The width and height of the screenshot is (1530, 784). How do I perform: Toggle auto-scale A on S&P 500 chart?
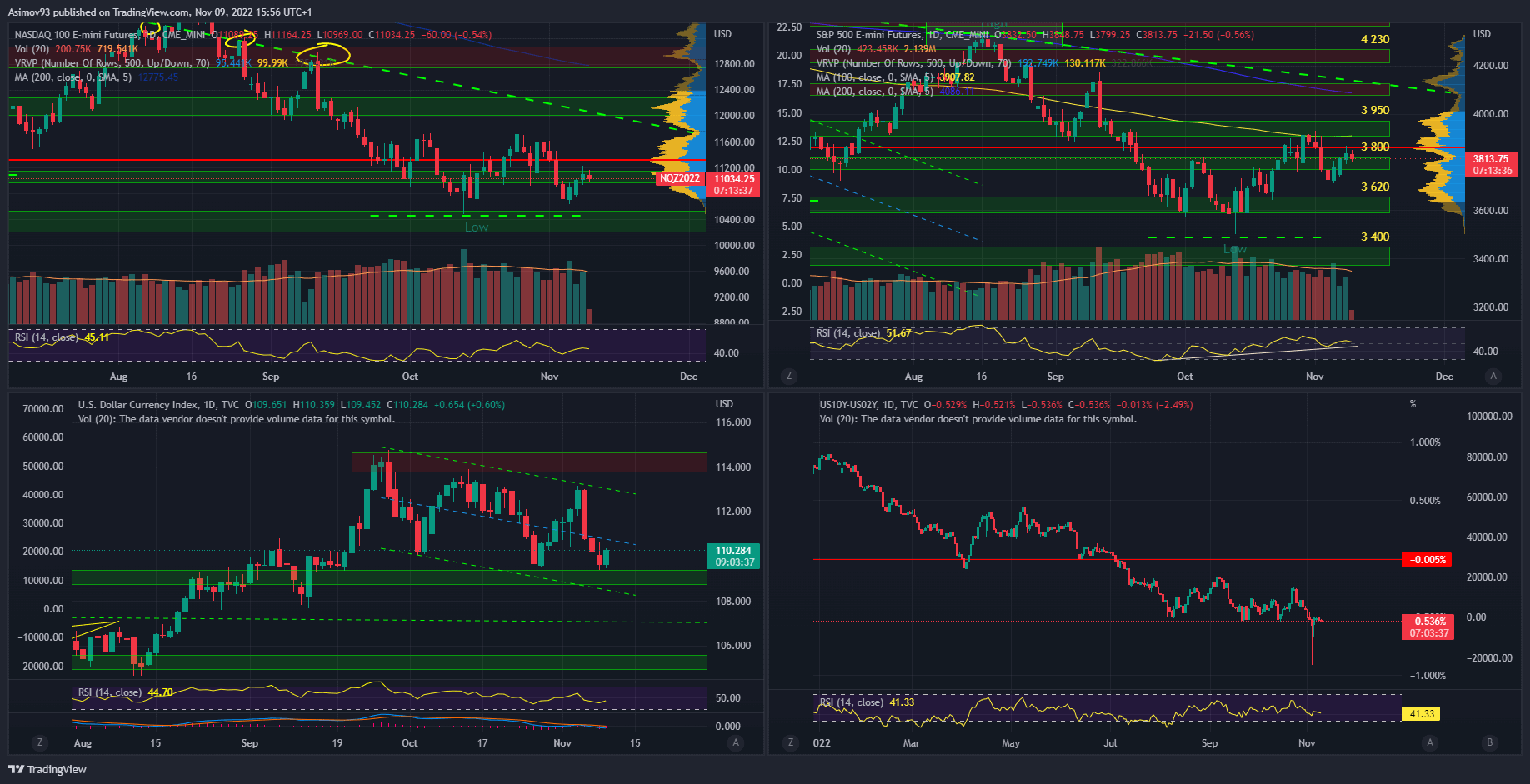[x=1492, y=376]
